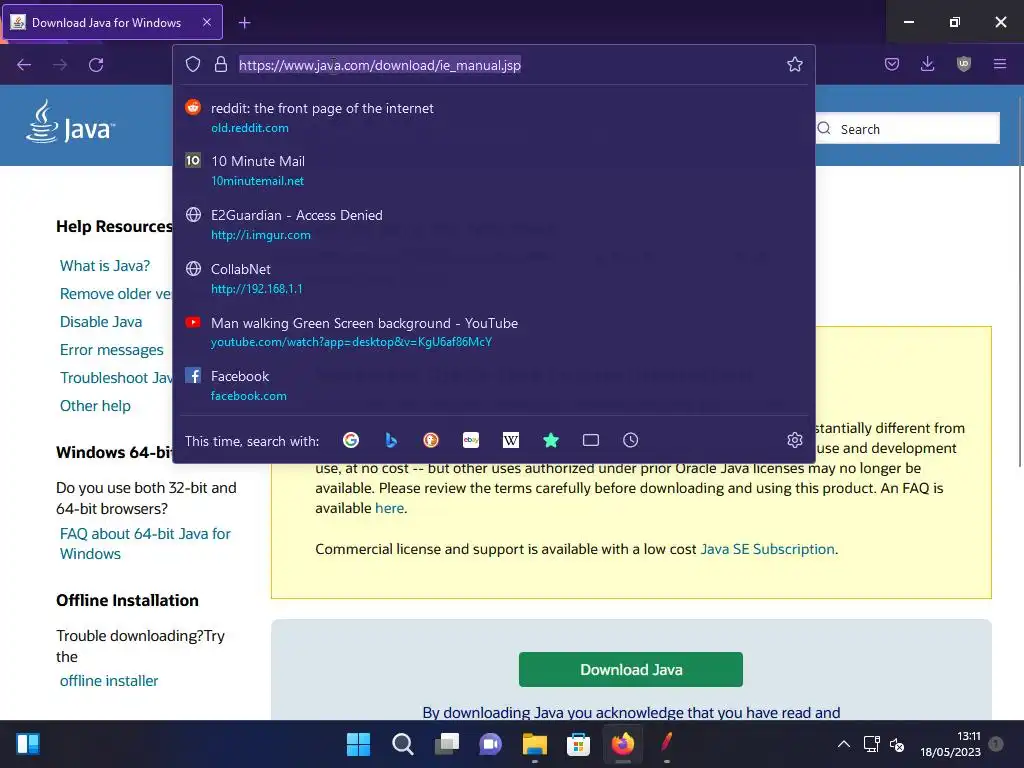
Task: Choose the E2Guardian Access Denied suggestion
Action: (x=493, y=225)
